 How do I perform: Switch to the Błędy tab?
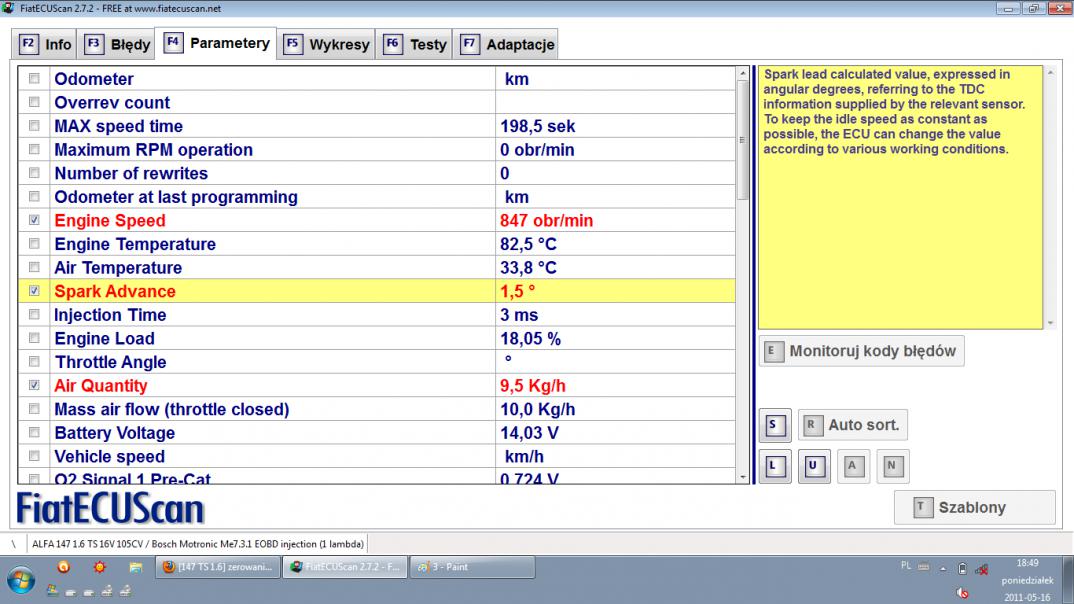(119, 45)
